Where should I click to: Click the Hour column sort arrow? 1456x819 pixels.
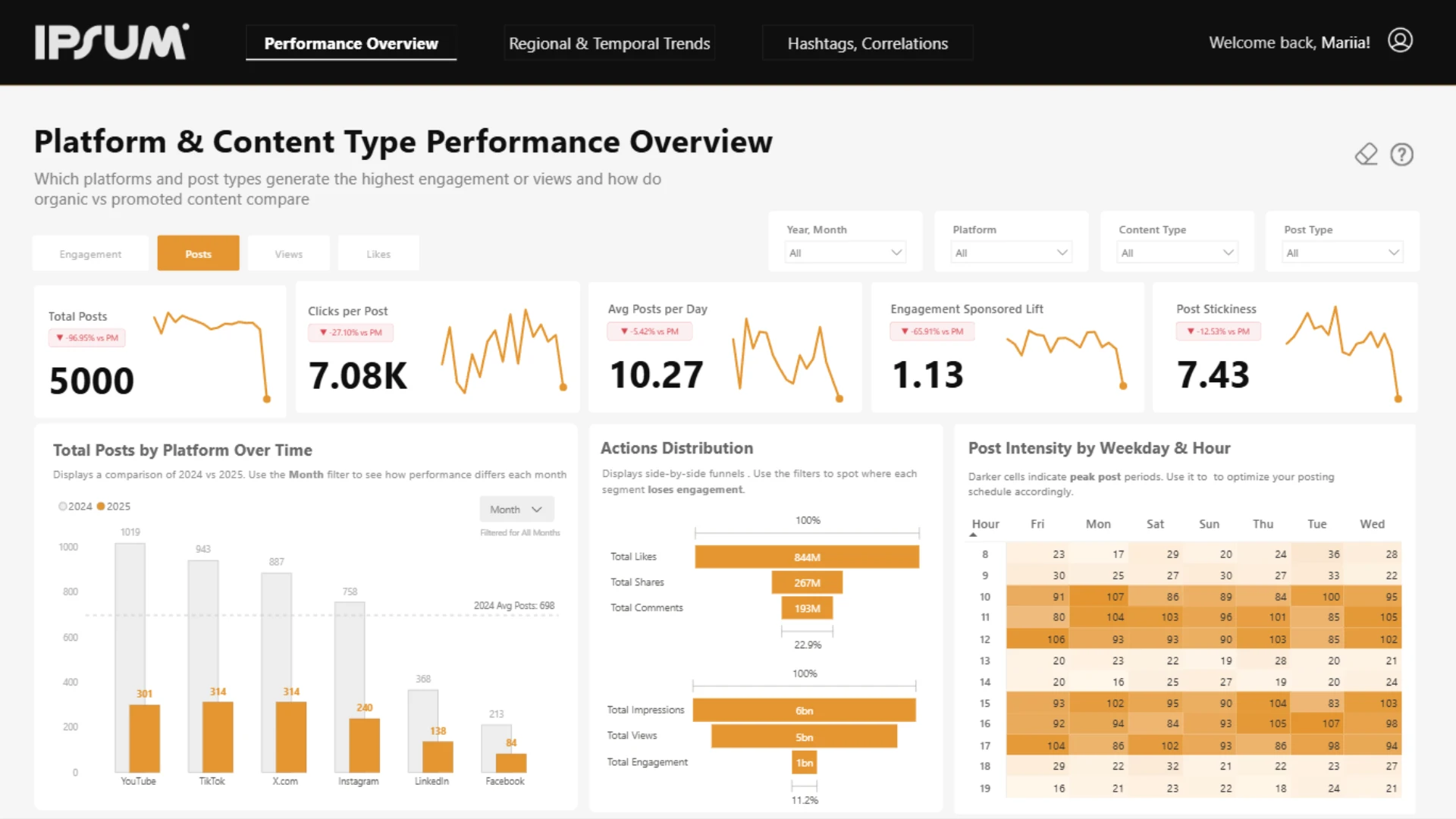(973, 535)
